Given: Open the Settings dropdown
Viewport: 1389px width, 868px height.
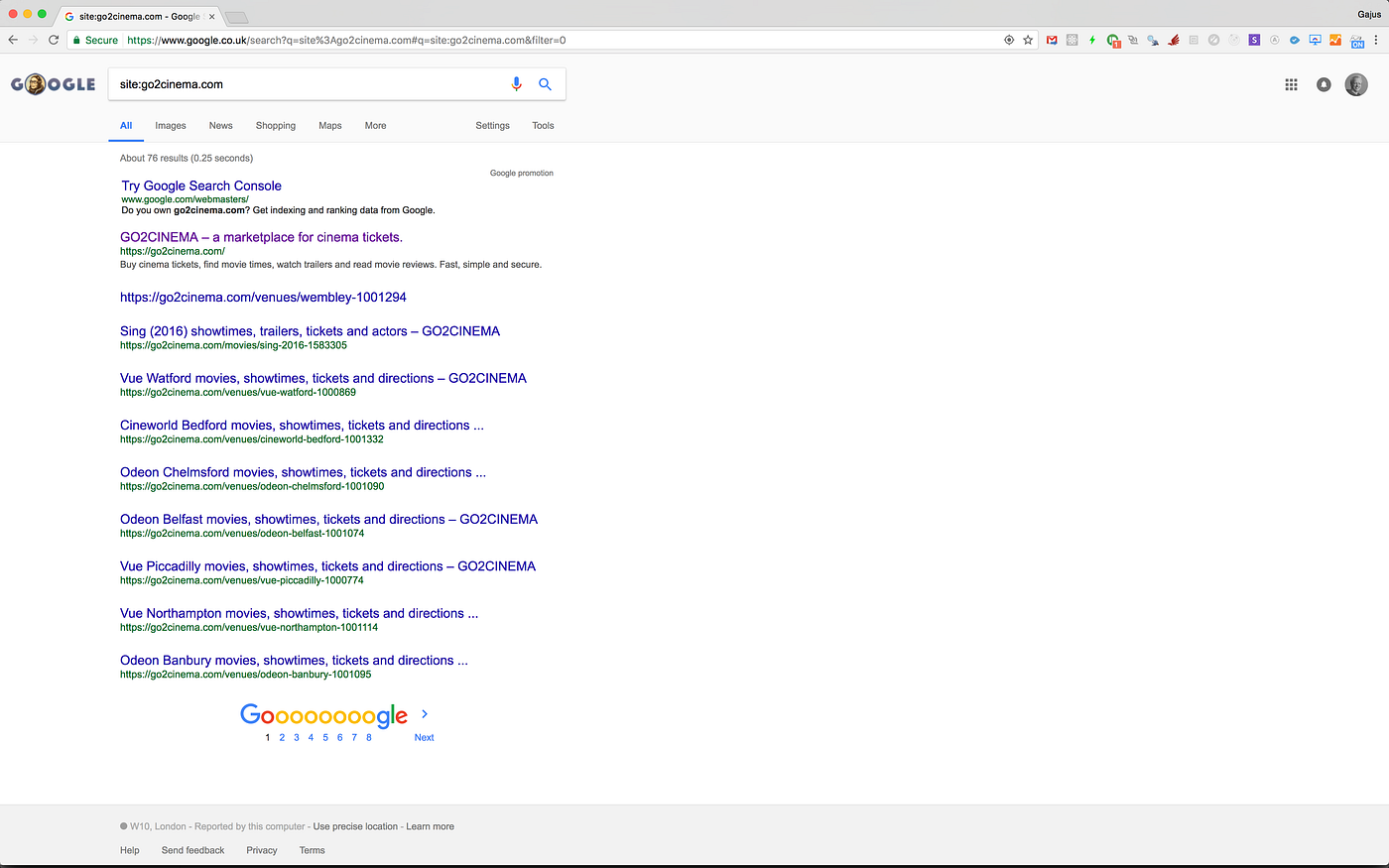Looking at the screenshot, I should click(x=492, y=126).
